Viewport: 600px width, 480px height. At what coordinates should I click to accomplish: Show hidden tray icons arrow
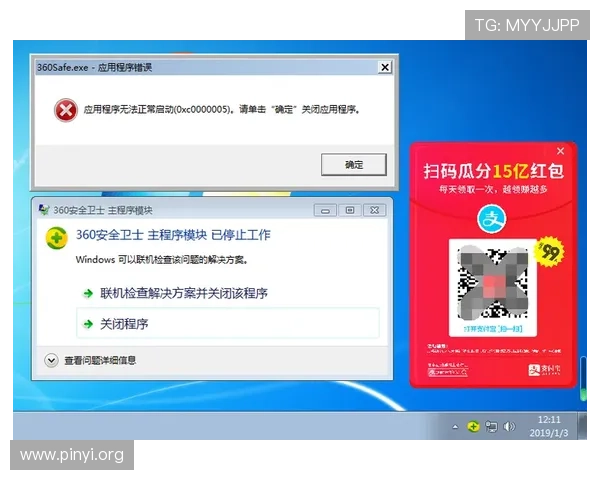pos(455,426)
